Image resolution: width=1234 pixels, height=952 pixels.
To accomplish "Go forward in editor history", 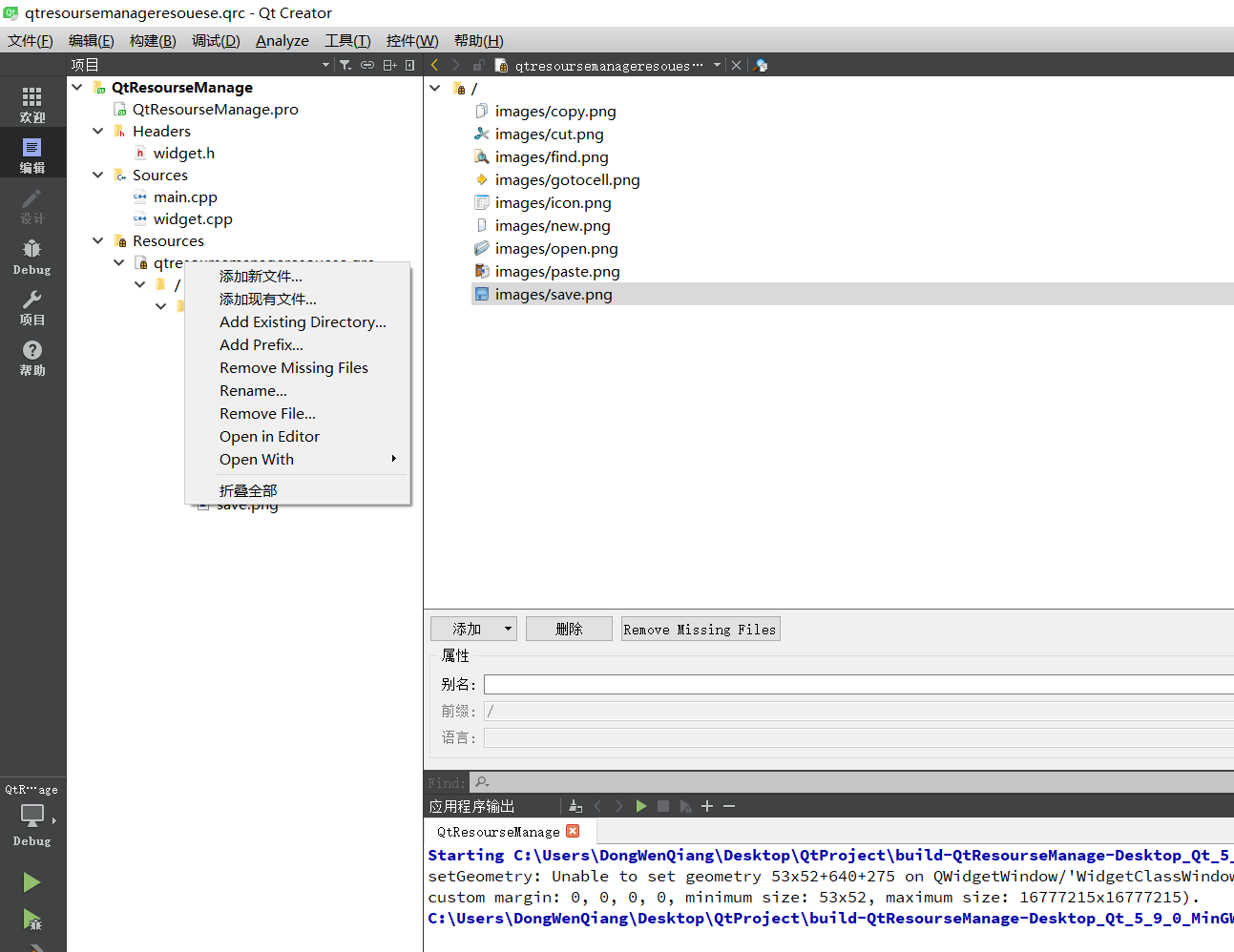I will (456, 65).
